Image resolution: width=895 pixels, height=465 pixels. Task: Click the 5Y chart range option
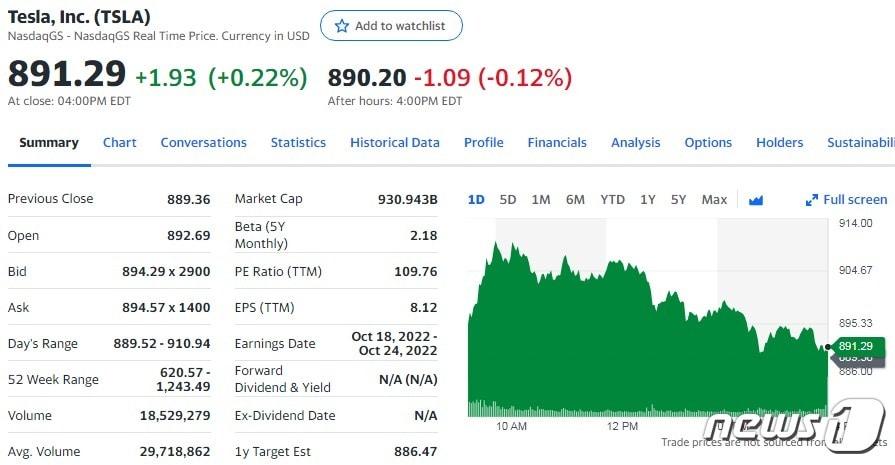[679, 200]
